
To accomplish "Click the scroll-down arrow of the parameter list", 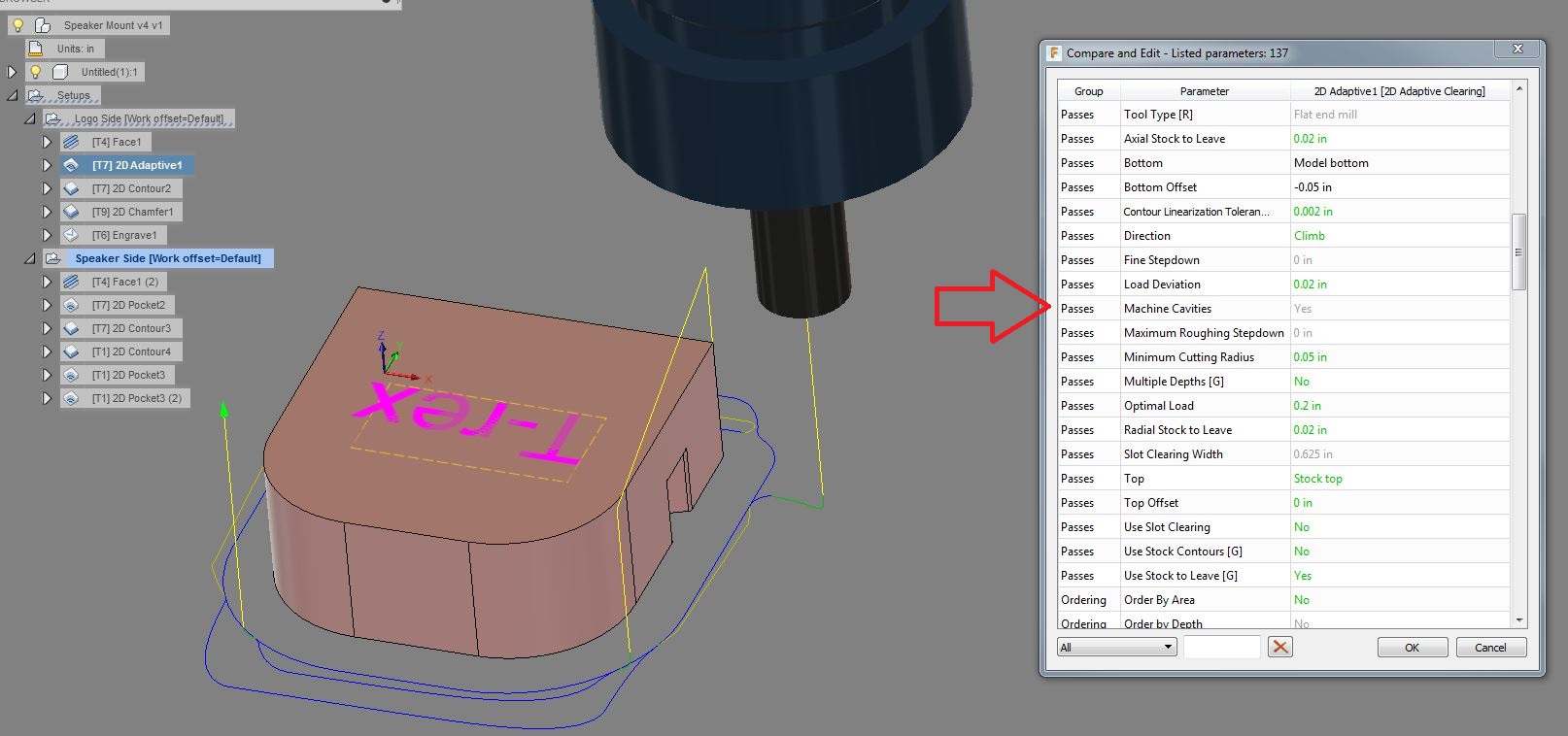I will 1518,619.
